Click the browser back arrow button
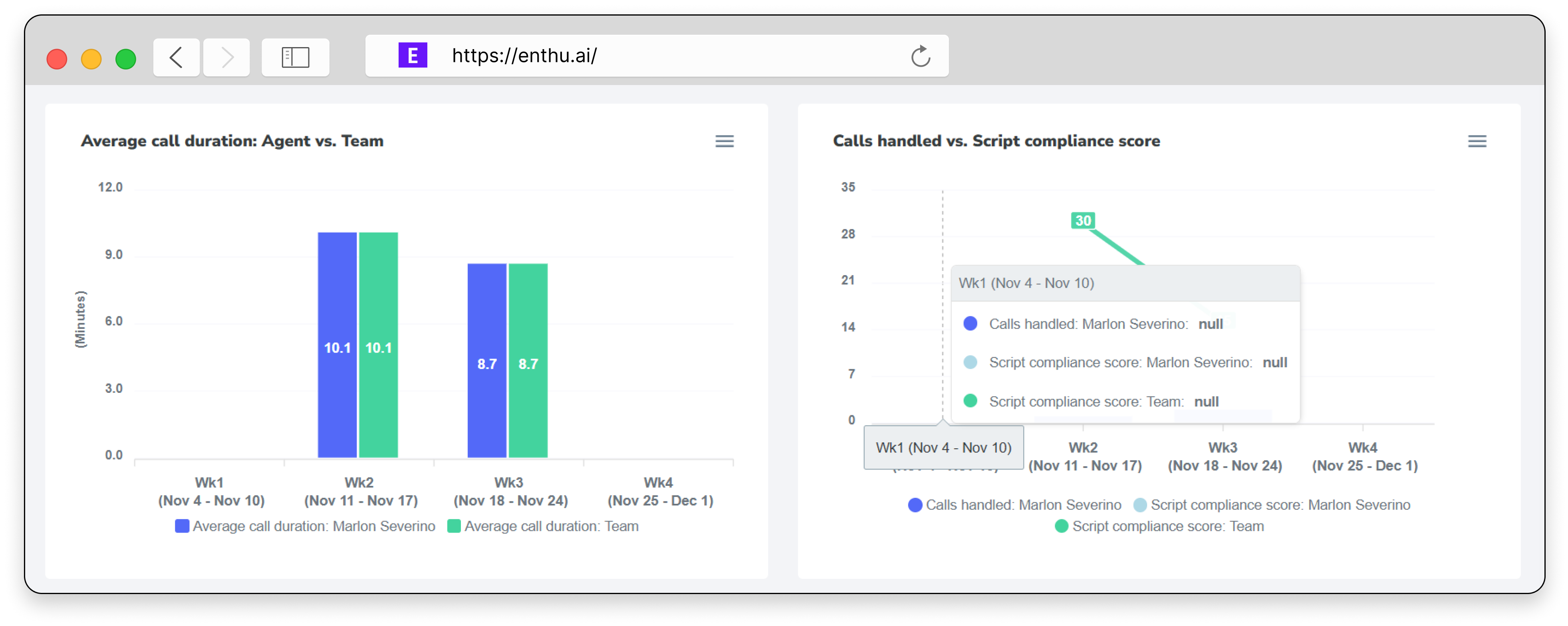The image size is (1568, 626). click(177, 57)
